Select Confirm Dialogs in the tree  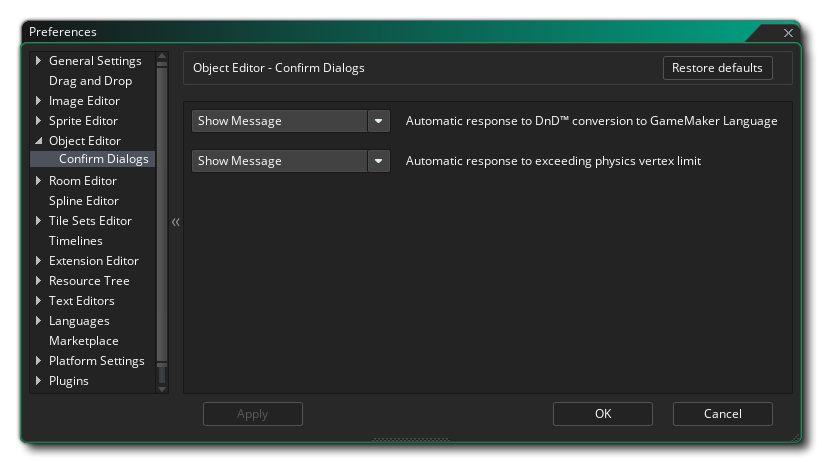pos(103,159)
